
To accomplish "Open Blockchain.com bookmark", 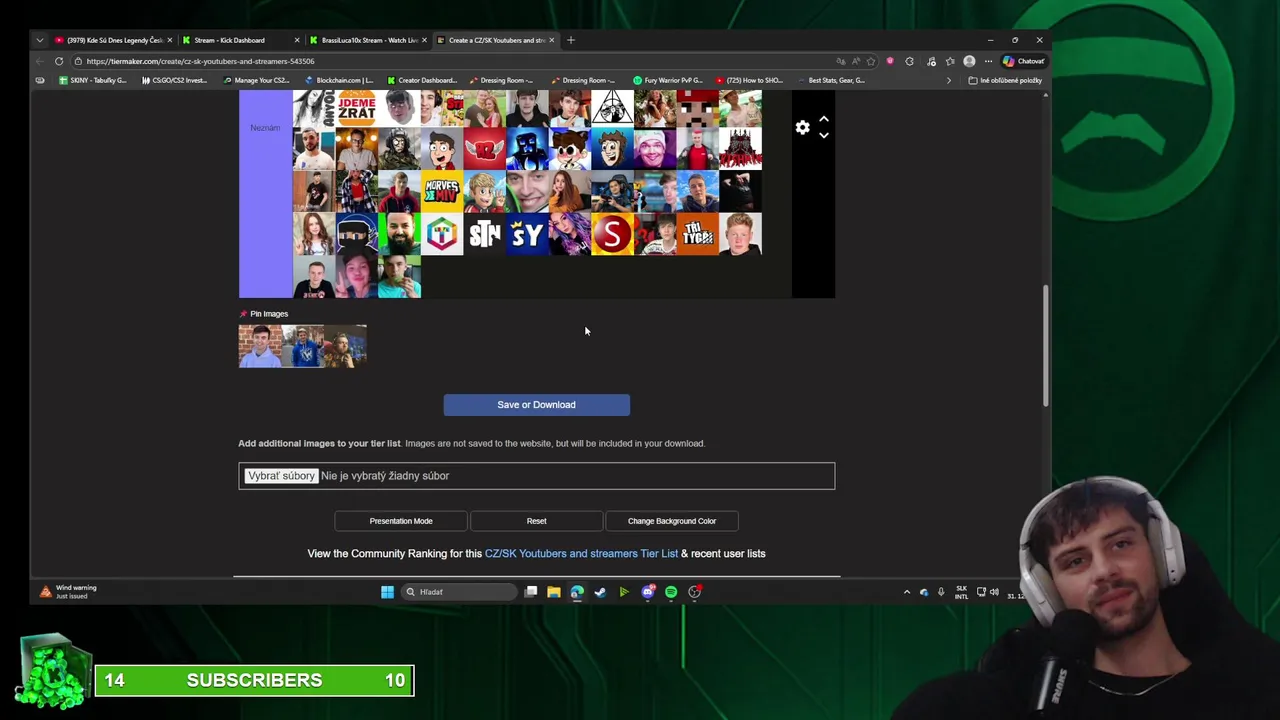I will [339, 80].
